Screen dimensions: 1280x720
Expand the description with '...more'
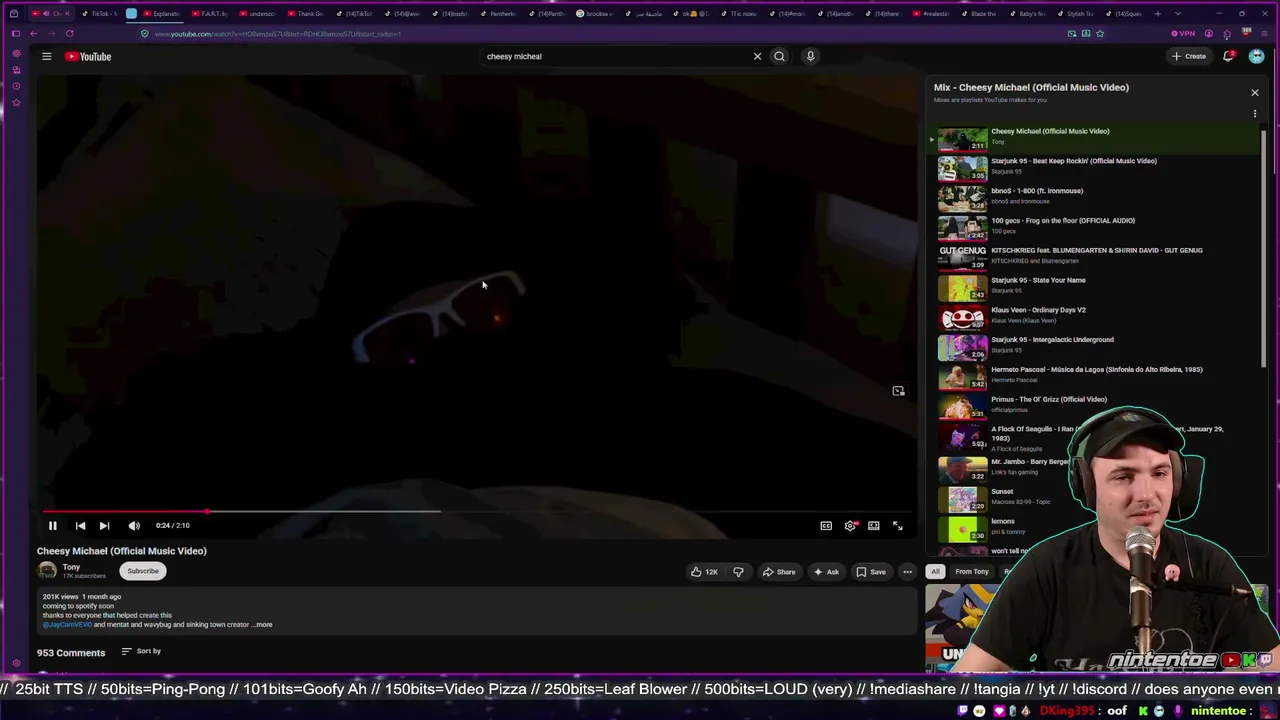point(262,625)
